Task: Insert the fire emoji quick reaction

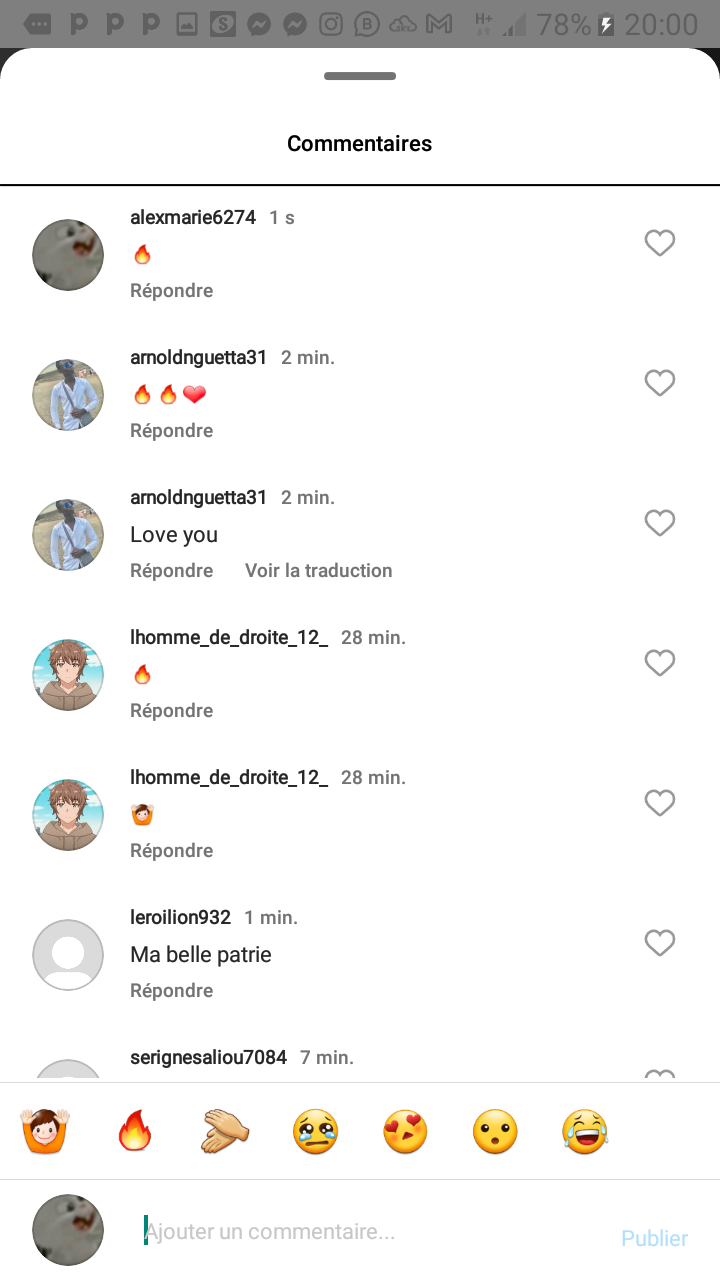Action: (x=134, y=1132)
